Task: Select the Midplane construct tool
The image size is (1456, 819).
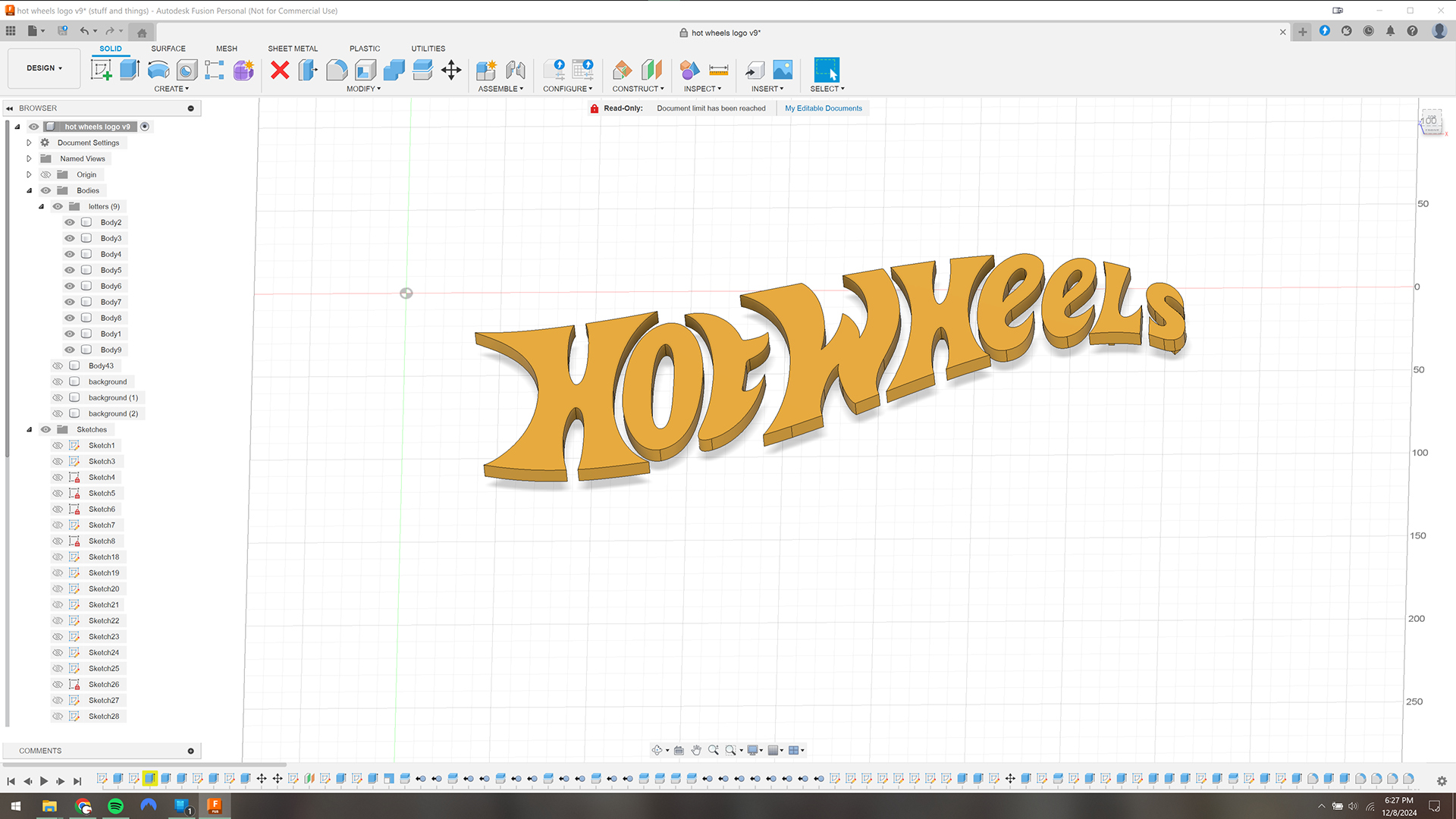Action: coord(651,71)
